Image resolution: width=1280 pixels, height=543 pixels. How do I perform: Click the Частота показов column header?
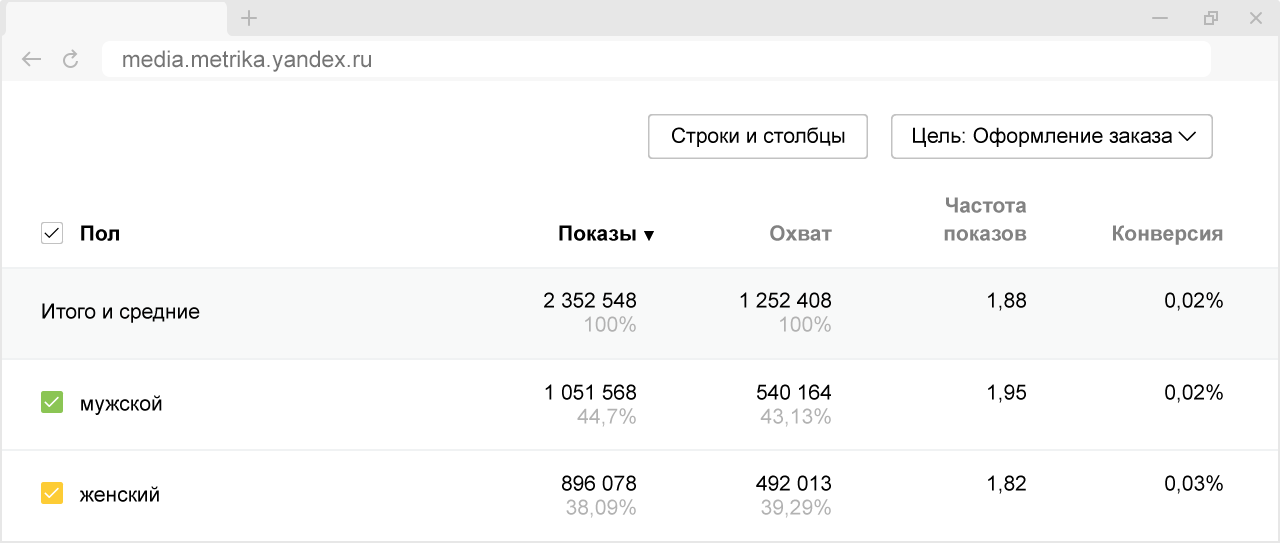(985, 220)
